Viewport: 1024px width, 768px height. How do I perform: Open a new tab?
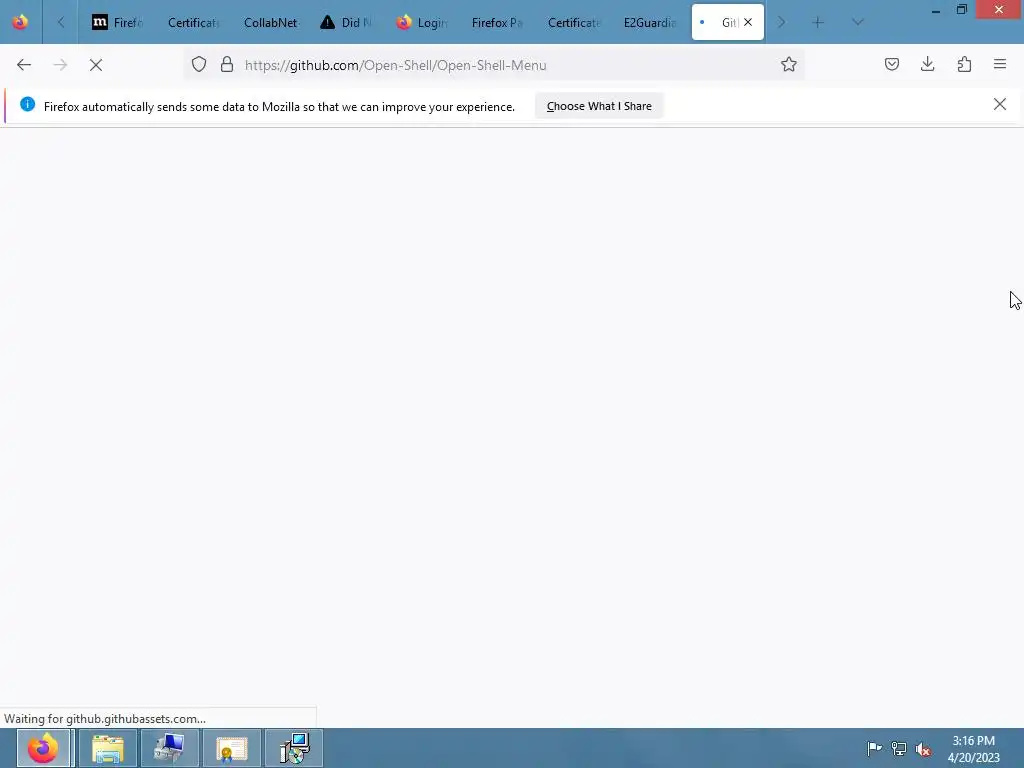click(x=818, y=22)
